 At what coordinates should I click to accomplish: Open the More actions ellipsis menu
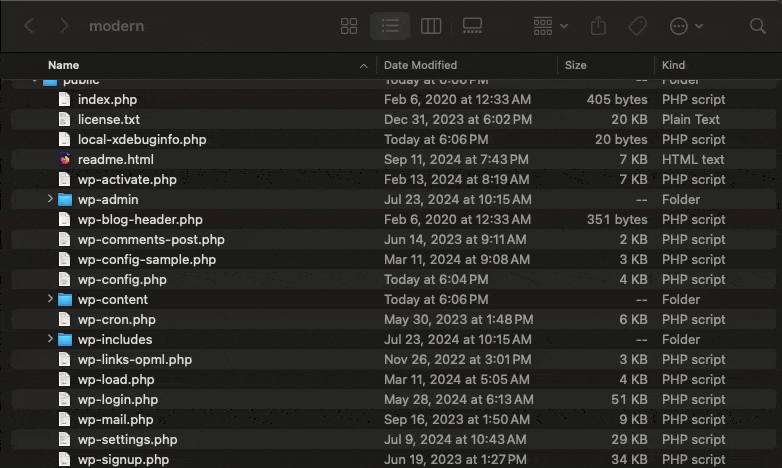(x=686, y=26)
